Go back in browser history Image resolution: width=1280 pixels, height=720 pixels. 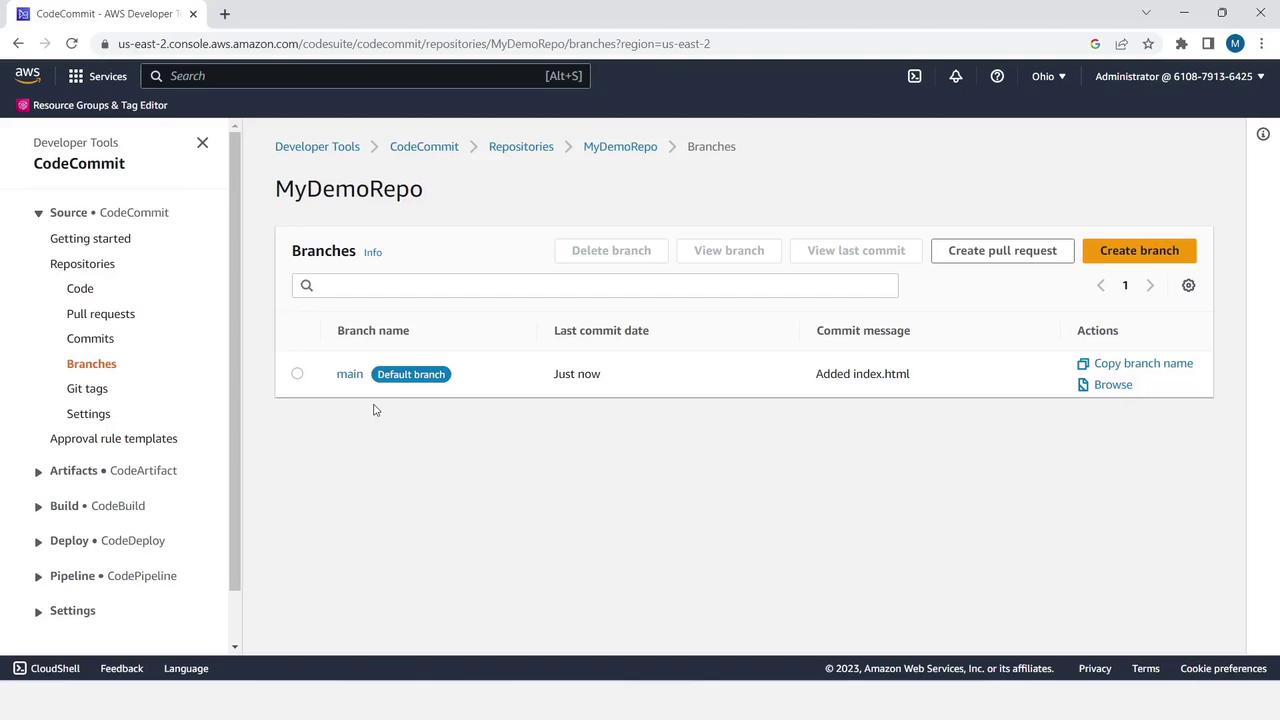(x=18, y=44)
